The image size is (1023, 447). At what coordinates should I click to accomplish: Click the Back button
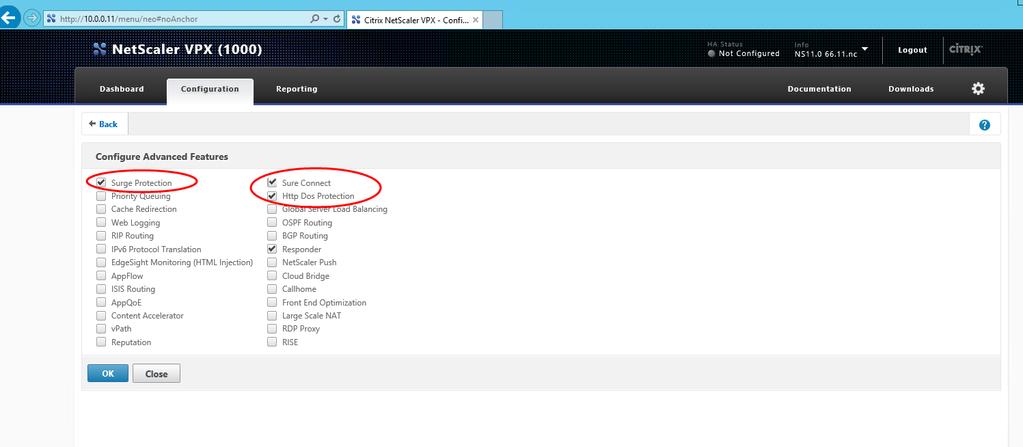tap(104, 124)
